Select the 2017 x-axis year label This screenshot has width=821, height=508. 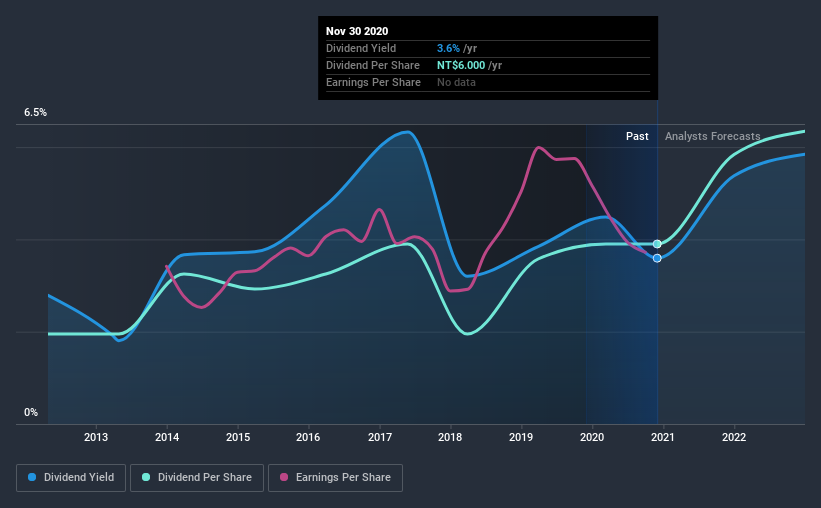[380, 437]
